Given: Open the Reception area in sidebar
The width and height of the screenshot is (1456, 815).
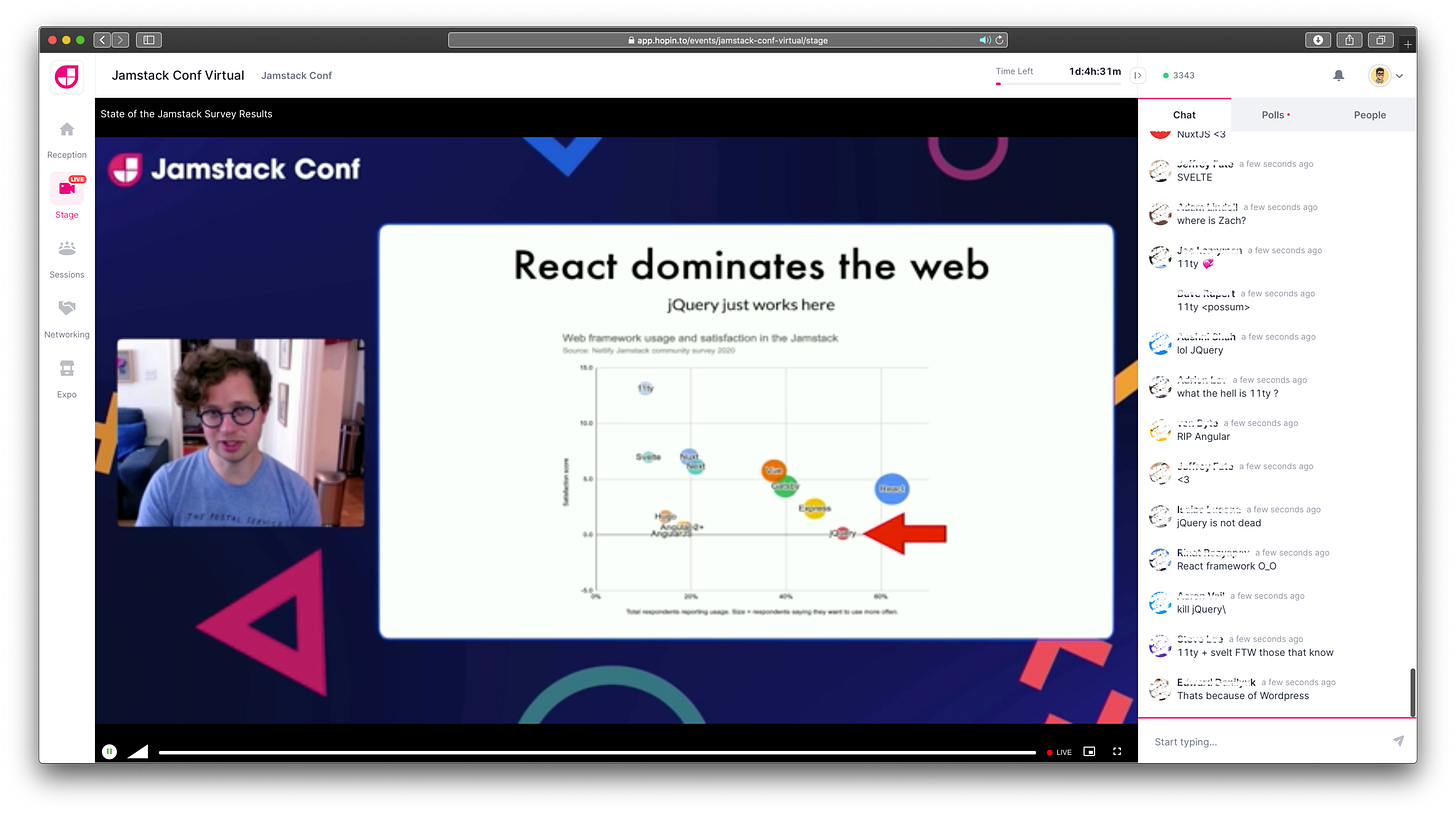Looking at the screenshot, I should 67,140.
